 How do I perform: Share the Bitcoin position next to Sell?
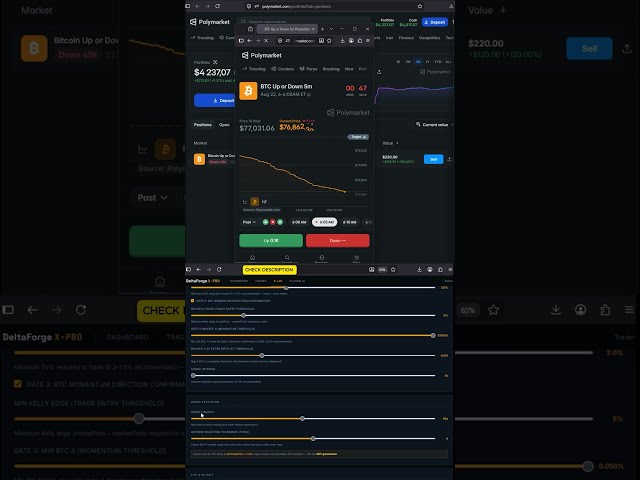(449, 159)
